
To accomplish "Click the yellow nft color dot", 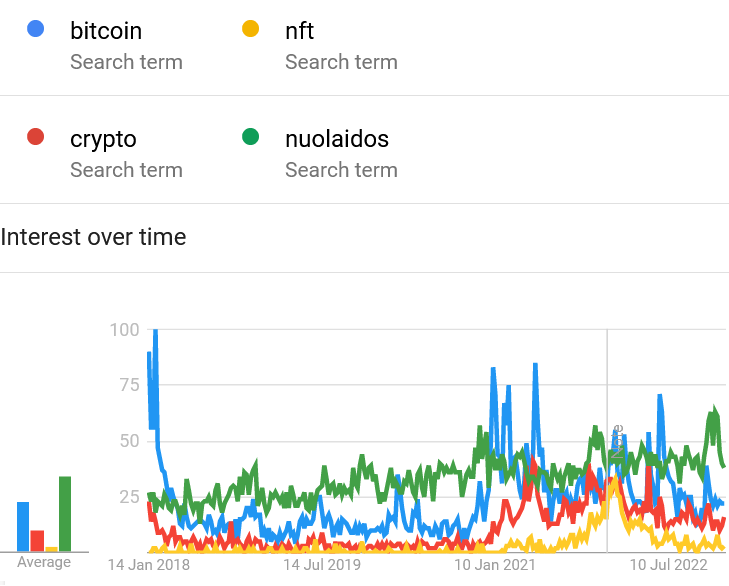I will coord(250,29).
